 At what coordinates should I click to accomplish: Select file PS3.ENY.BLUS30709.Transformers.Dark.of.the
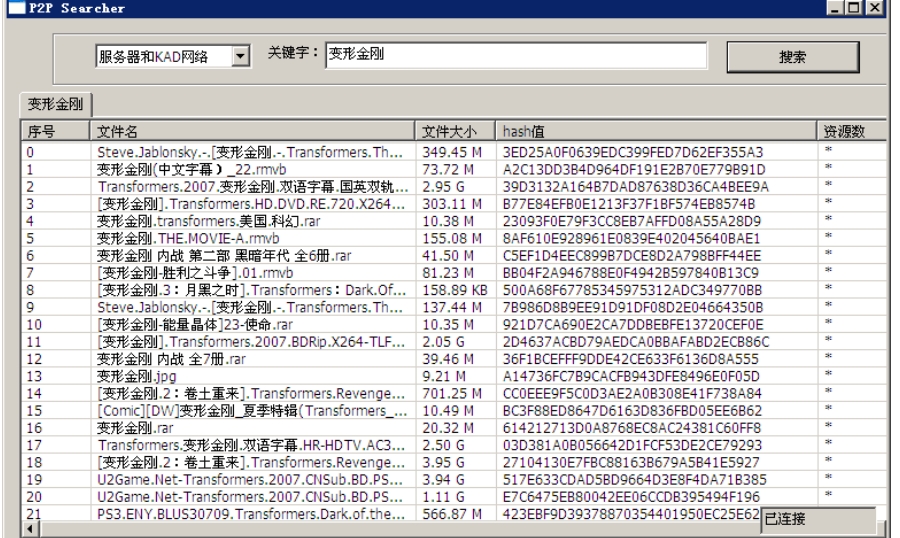tap(251, 514)
